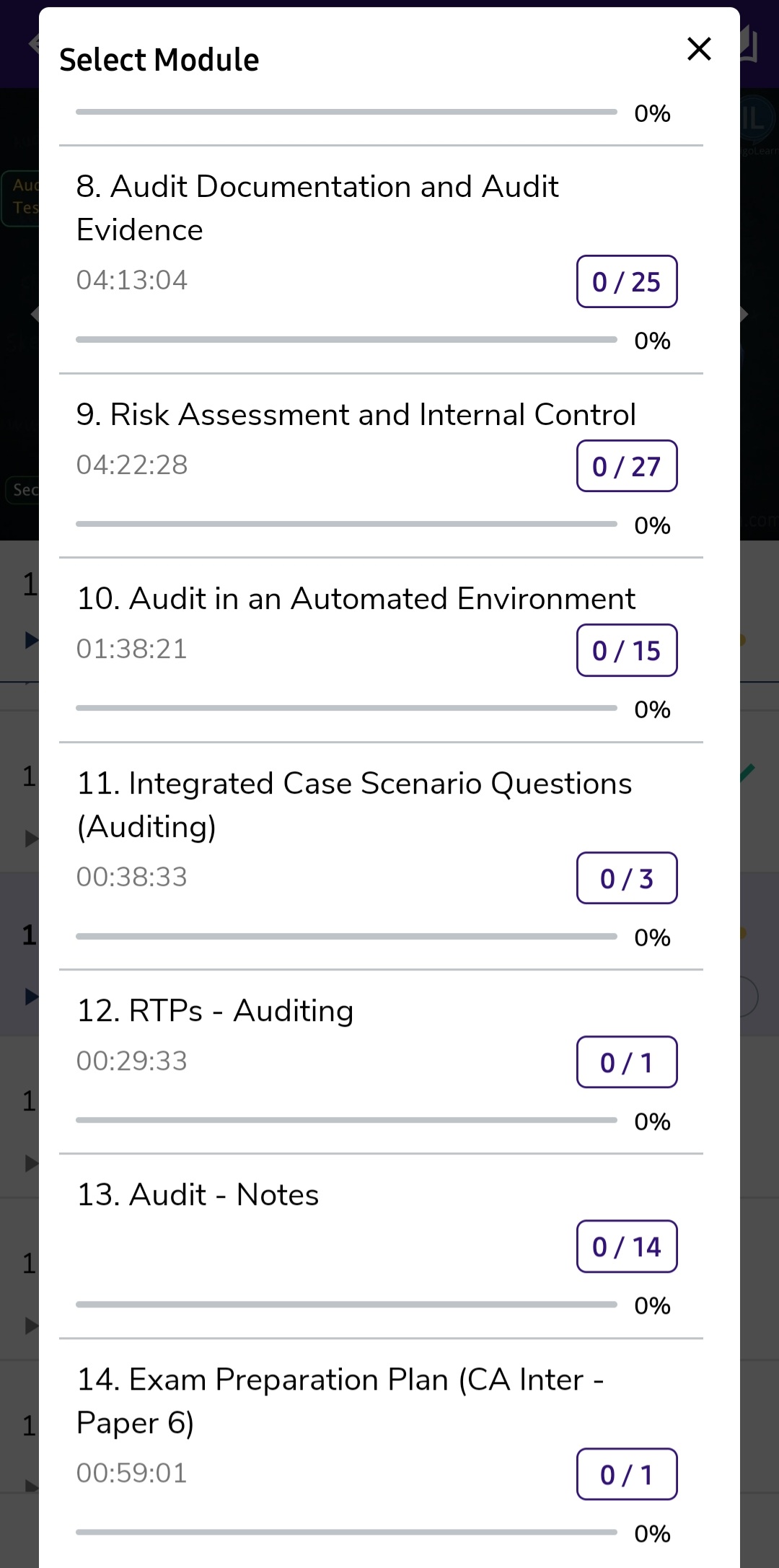The height and width of the screenshot is (1568, 779).
Task: Tap the 0 / 14 lesson count badge
Action: coord(627,1246)
